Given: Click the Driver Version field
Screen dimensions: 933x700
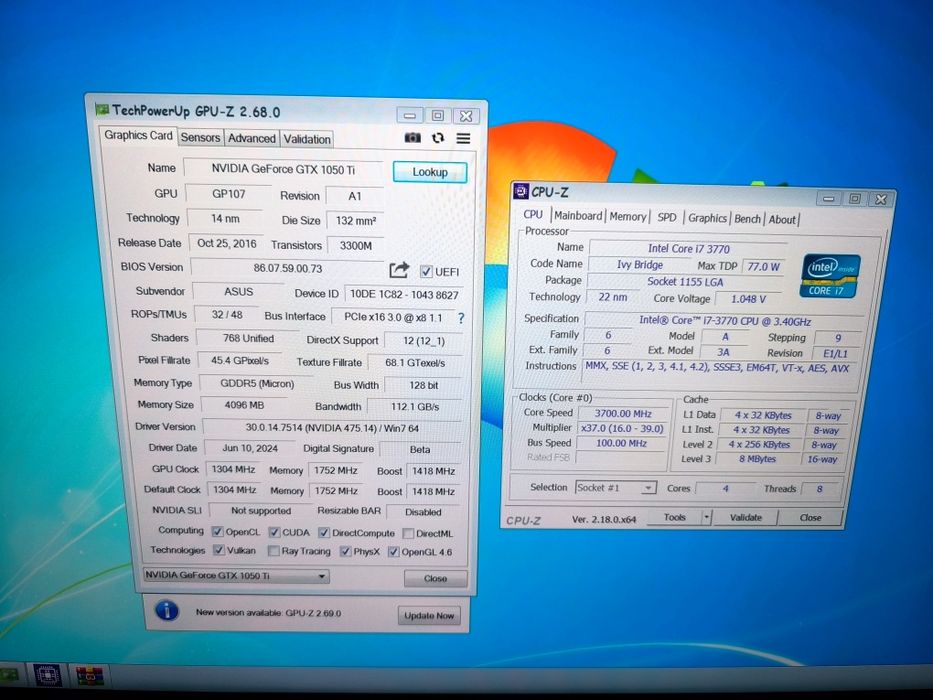Looking at the screenshot, I should pyautogui.click(x=332, y=428).
